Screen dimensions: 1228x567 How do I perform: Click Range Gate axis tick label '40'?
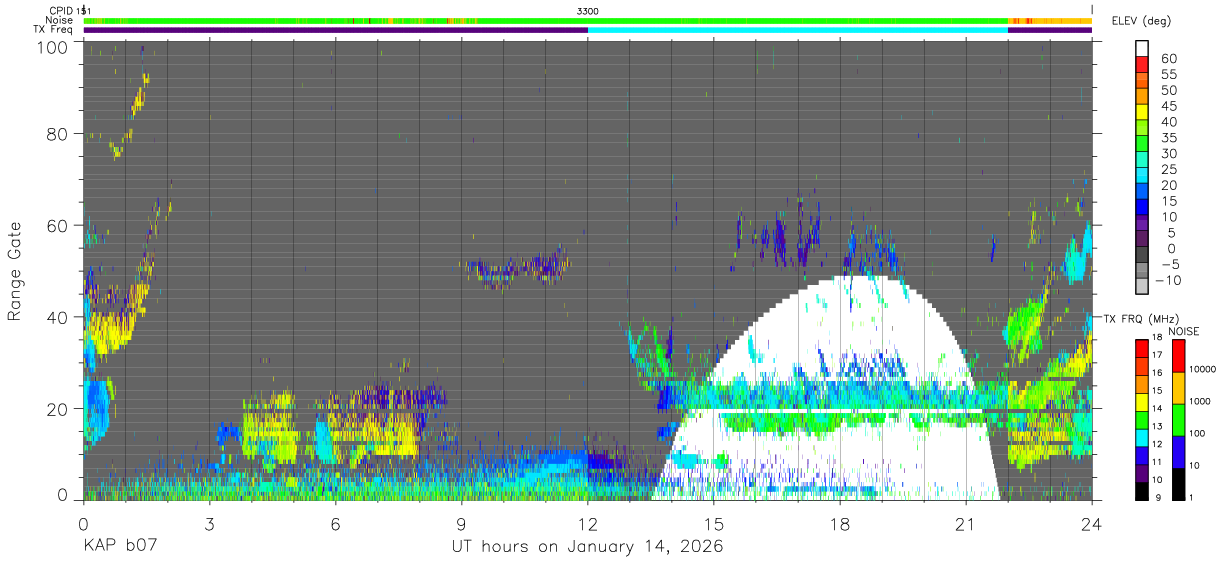point(58,317)
